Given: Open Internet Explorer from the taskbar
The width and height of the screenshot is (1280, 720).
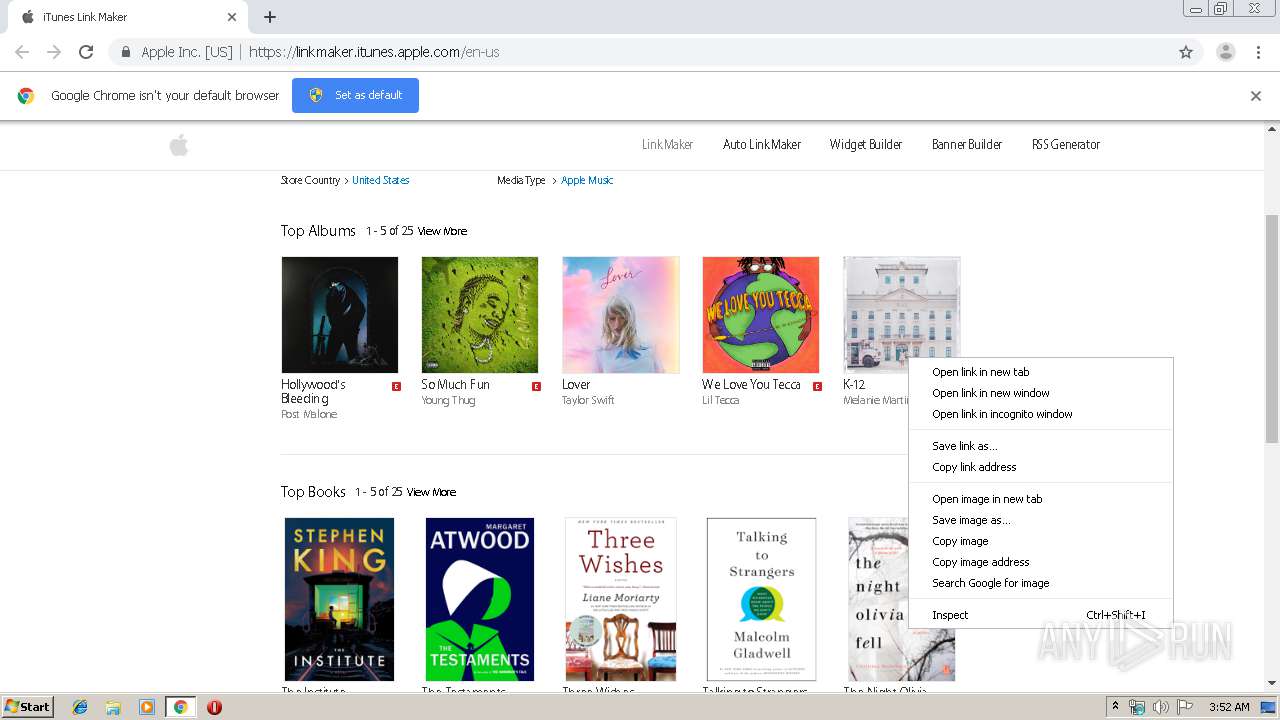Looking at the screenshot, I should pyautogui.click(x=80, y=707).
